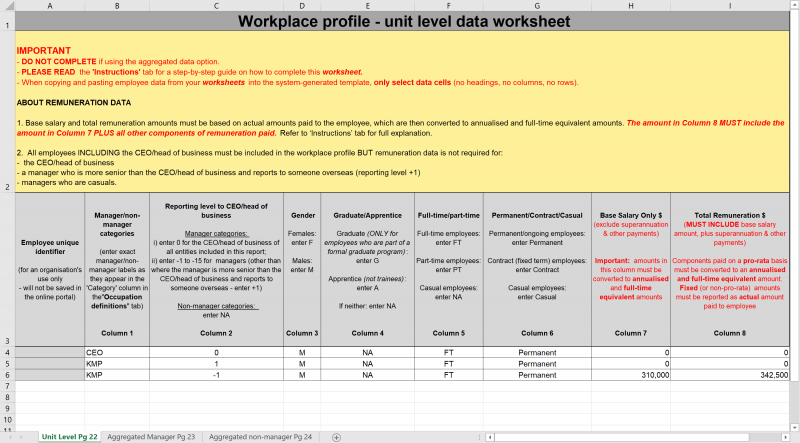
Task: Select the reporting level cell with -1
Action: pyautogui.click(x=217, y=375)
